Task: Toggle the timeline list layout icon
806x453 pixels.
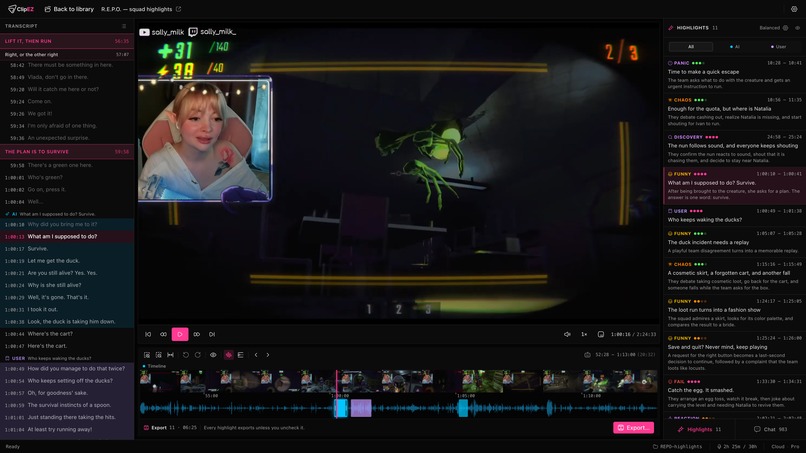Action: click(241, 355)
